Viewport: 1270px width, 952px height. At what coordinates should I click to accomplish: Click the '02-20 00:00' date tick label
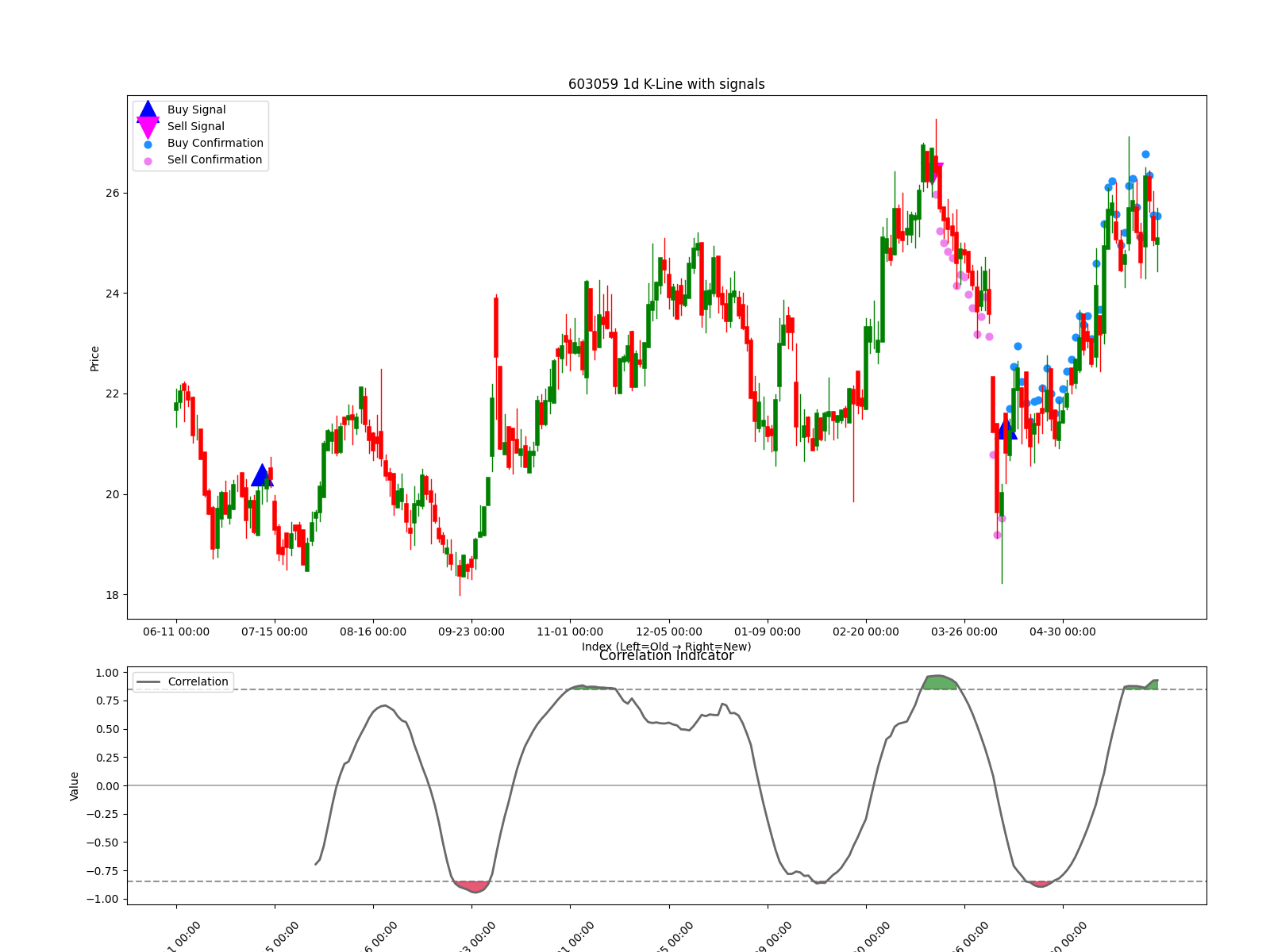pyautogui.click(x=866, y=632)
